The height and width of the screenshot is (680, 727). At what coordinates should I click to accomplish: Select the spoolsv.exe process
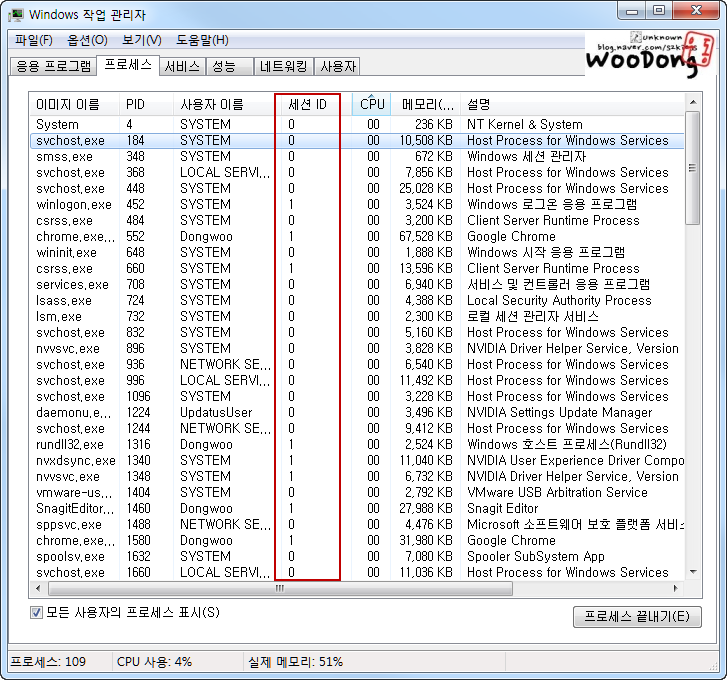[357, 556]
